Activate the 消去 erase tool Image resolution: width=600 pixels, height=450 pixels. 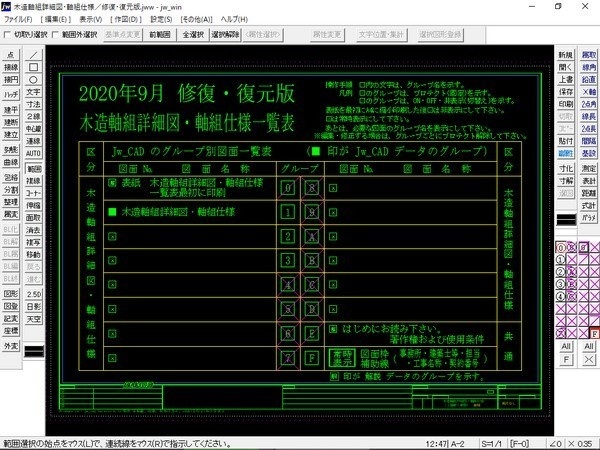coord(33,230)
